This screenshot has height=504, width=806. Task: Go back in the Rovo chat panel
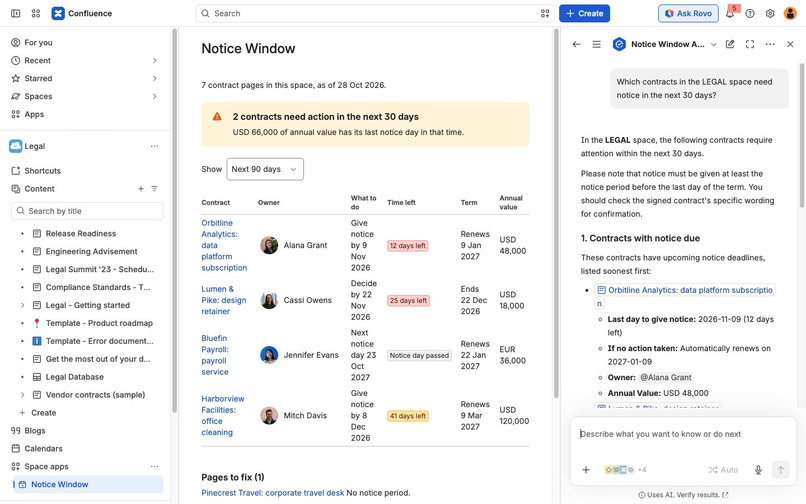(576, 44)
